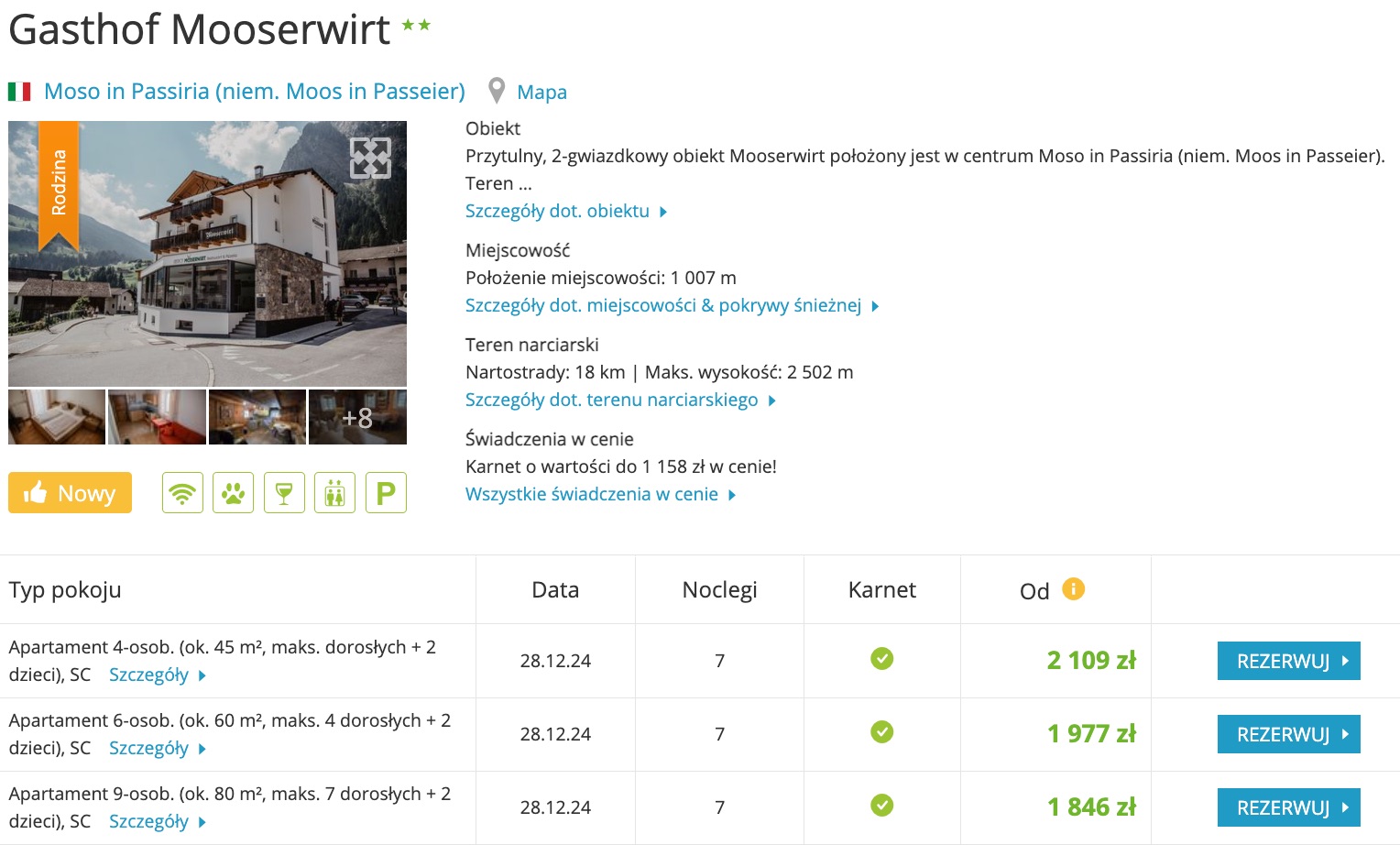This screenshot has width=1400, height=845.
Task: Click the map pin icon
Action: click(497, 91)
